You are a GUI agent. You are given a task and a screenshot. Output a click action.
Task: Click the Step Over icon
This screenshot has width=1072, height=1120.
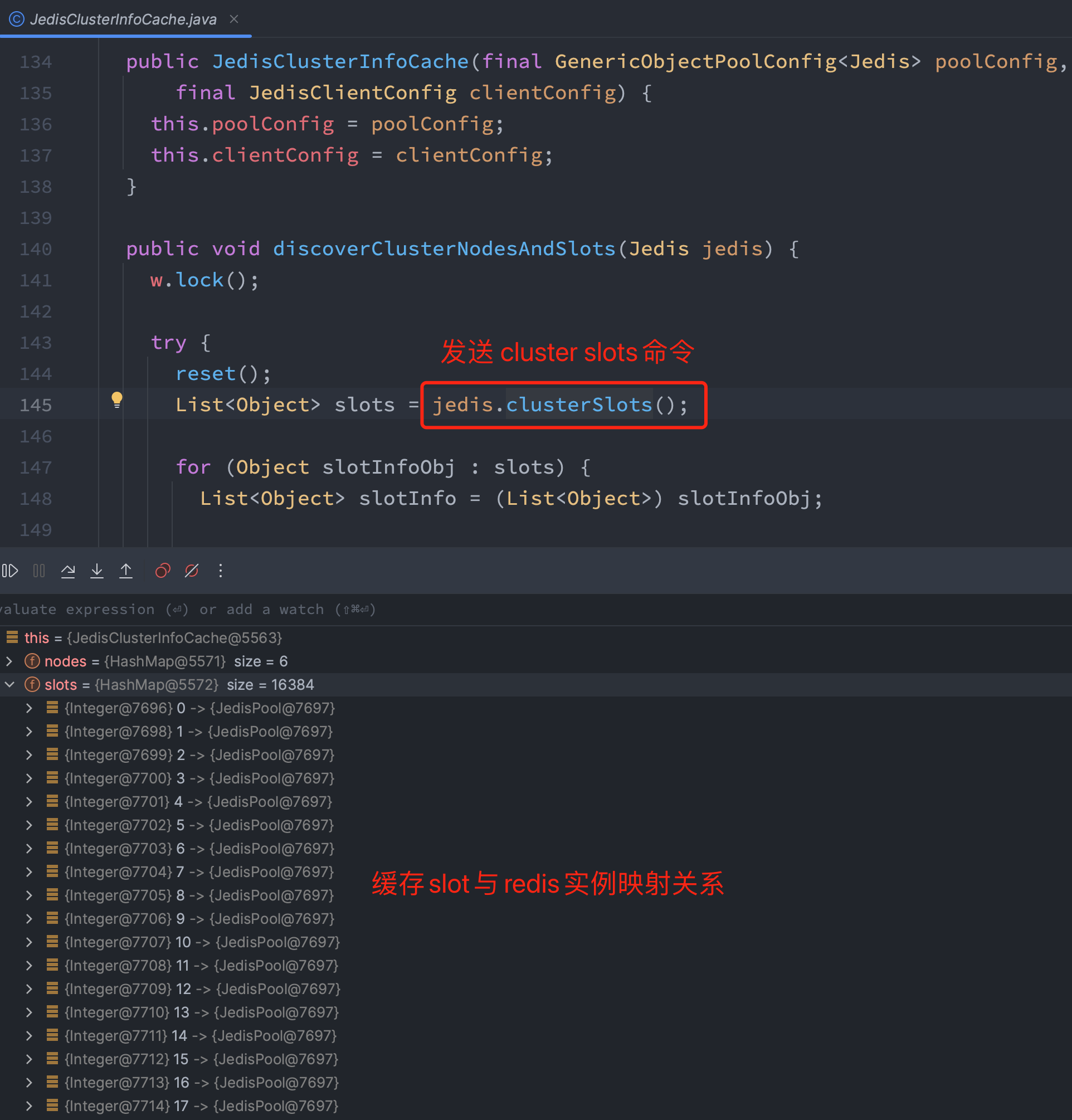68,571
